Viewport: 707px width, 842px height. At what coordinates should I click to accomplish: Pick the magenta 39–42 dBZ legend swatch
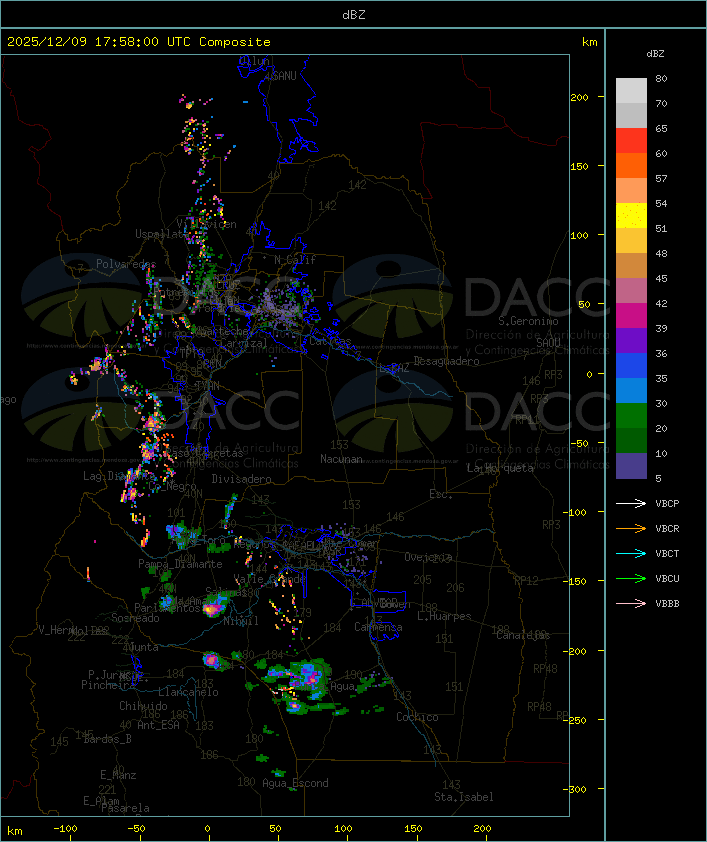coord(631,316)
